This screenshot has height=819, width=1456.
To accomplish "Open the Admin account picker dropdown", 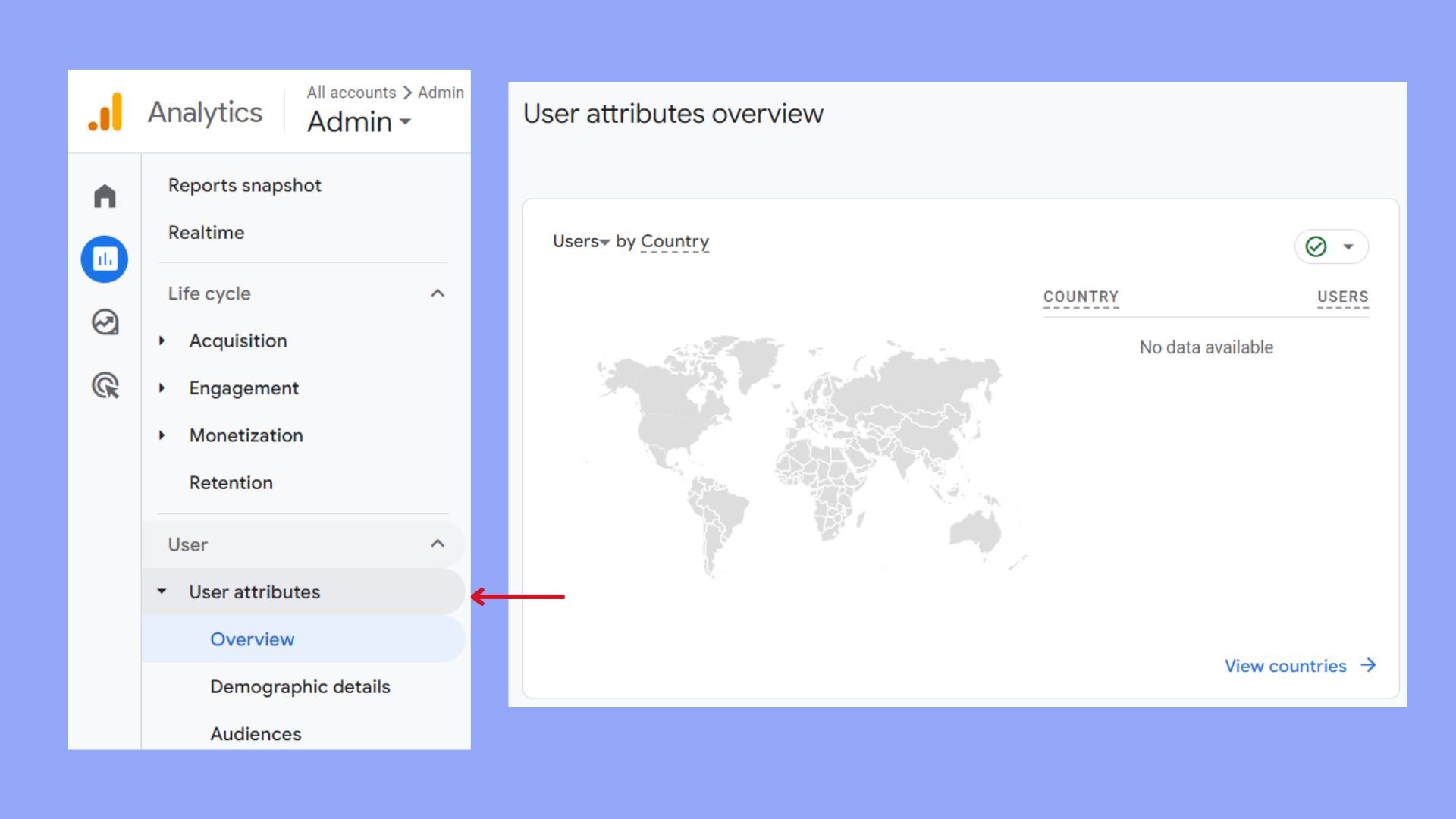I will tap(359, 121).
